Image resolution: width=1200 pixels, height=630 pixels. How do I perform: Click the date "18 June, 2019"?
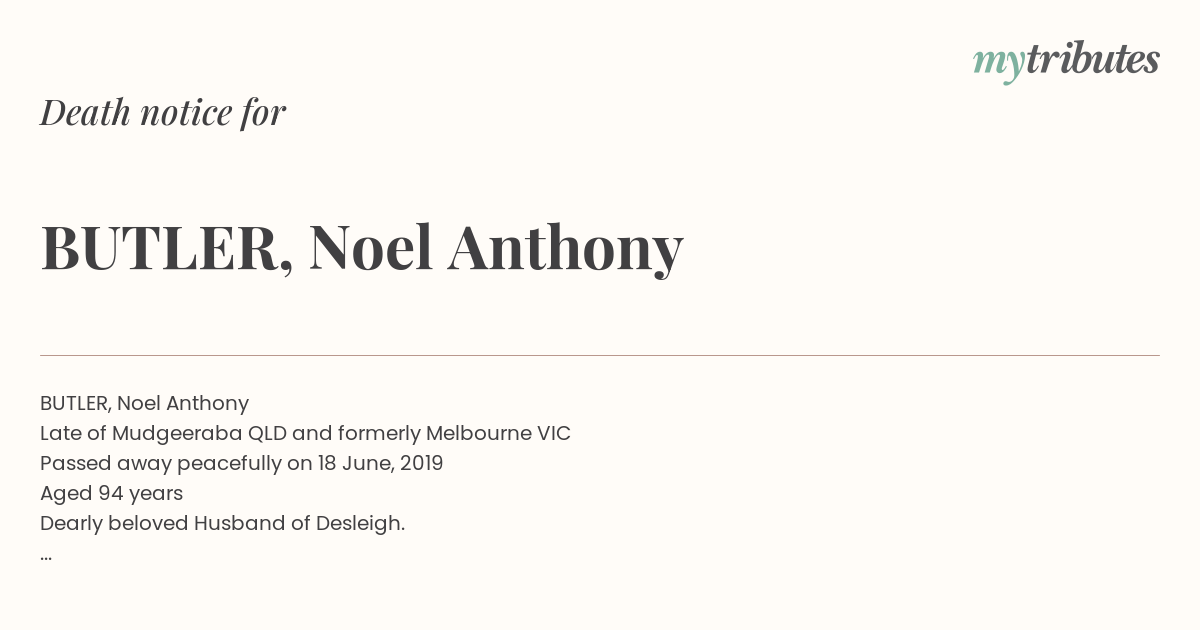tap(380, 463)
